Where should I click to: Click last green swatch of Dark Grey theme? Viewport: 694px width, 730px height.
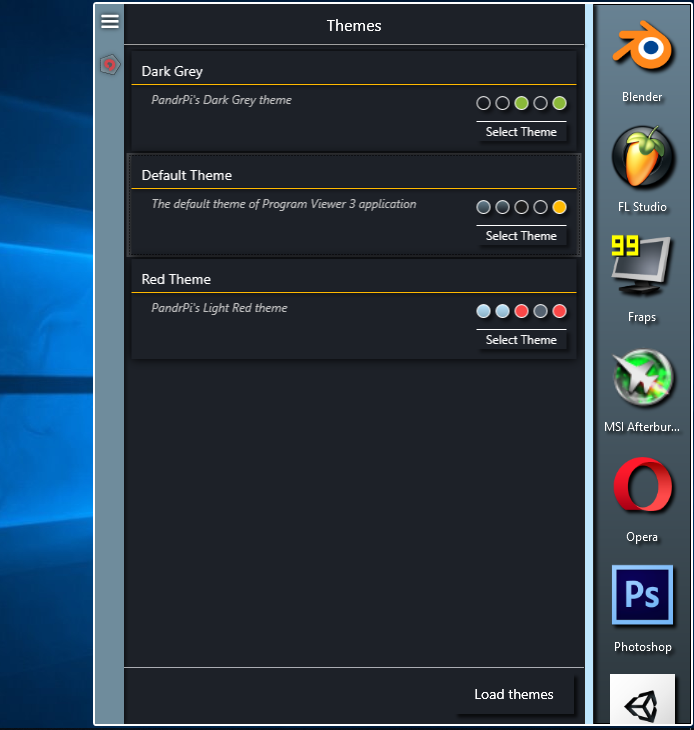559,103
